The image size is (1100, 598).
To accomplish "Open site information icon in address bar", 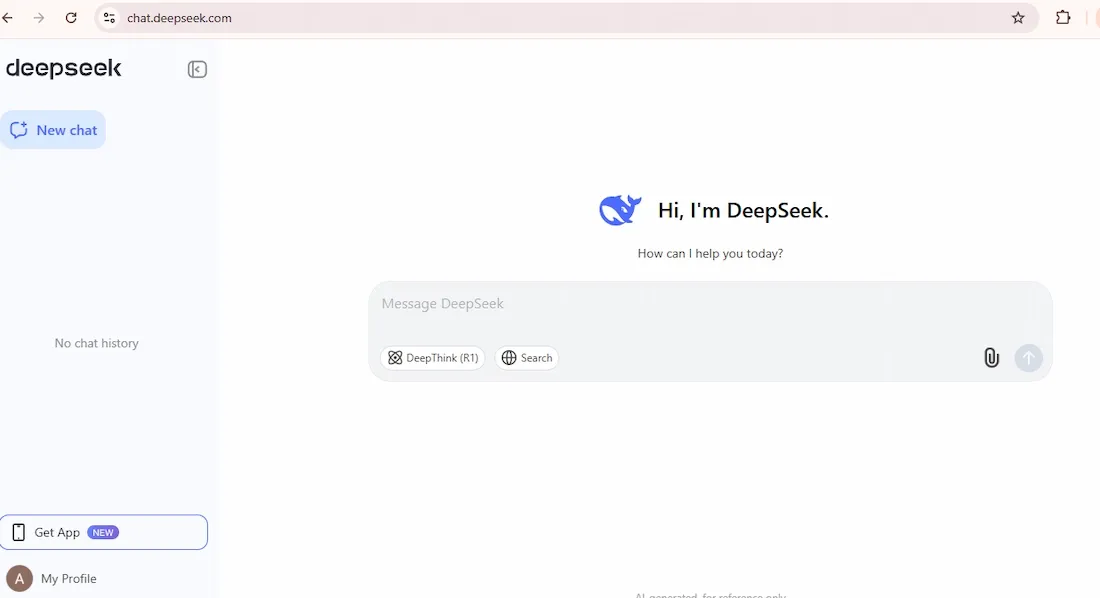I will (x=109, y=18).
